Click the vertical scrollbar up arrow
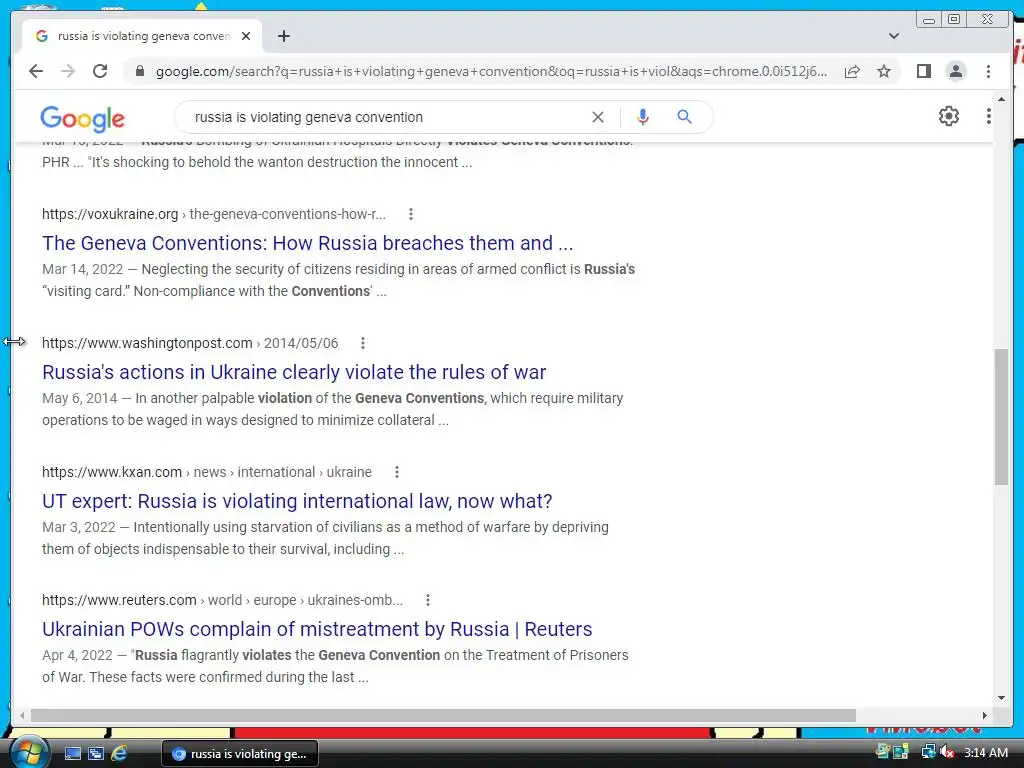 click(1001, 100)
